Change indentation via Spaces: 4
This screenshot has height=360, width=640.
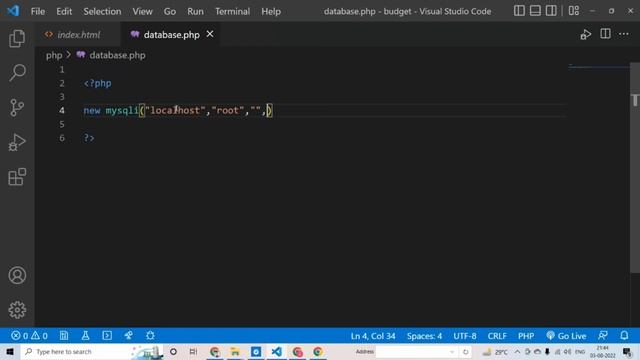point(424,336)
